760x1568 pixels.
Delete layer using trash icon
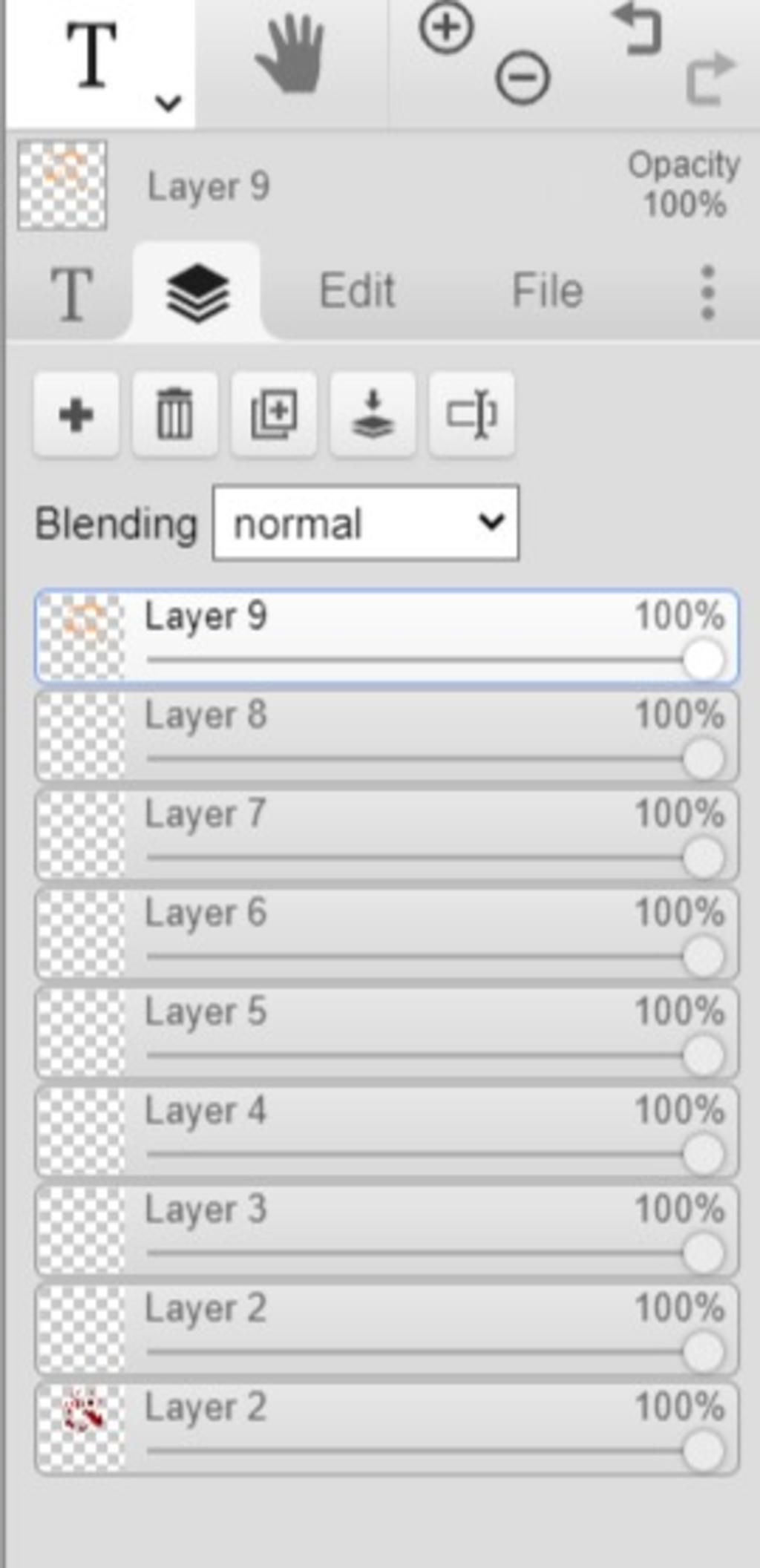[x=174, y=415]
